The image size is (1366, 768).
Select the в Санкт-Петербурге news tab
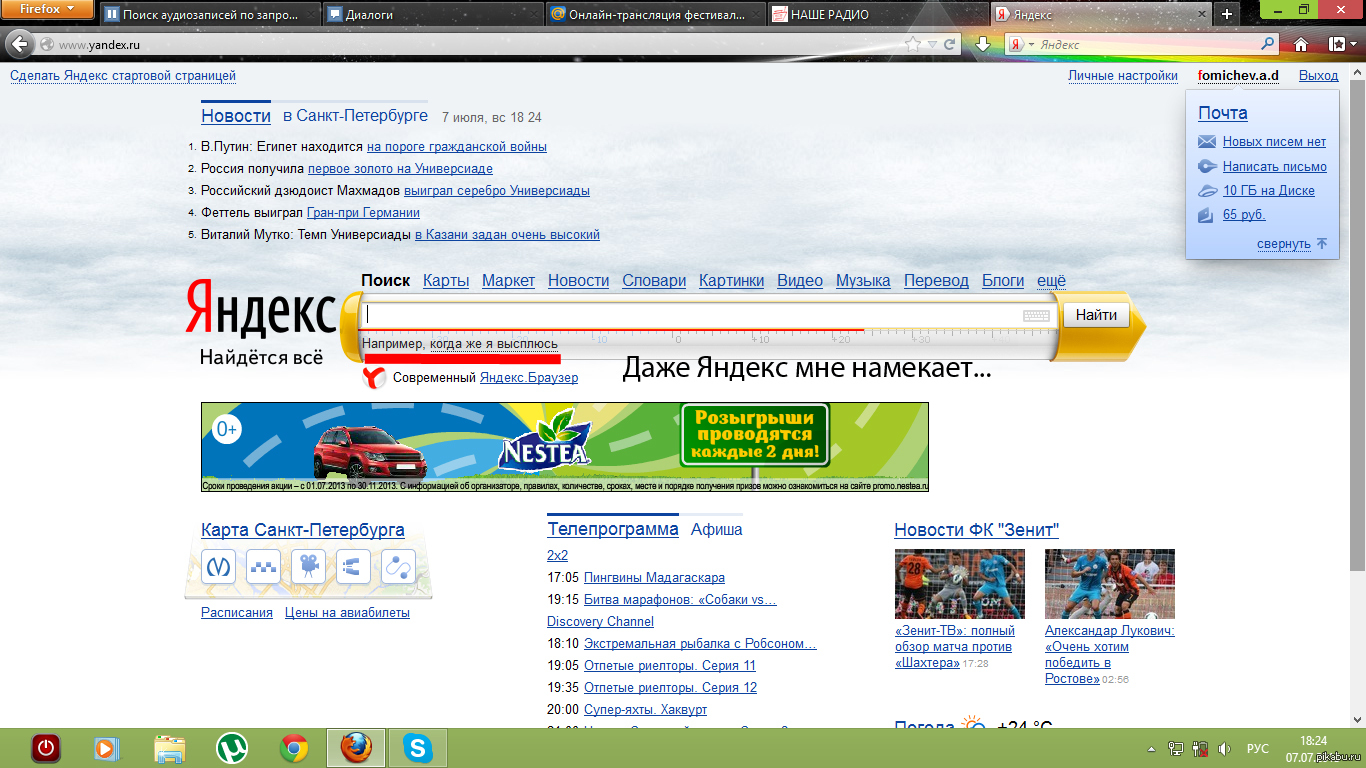(355, 115)
